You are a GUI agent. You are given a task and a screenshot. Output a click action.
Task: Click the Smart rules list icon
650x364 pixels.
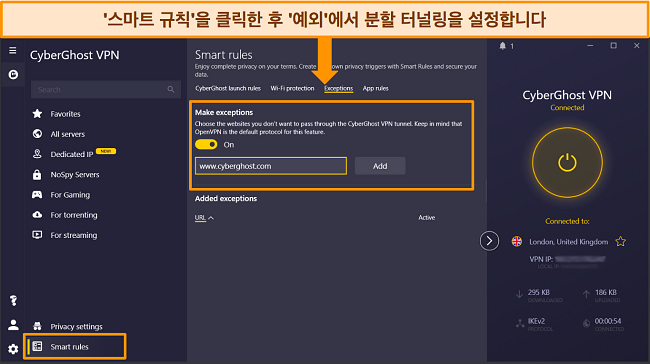[x=37, y=346]
